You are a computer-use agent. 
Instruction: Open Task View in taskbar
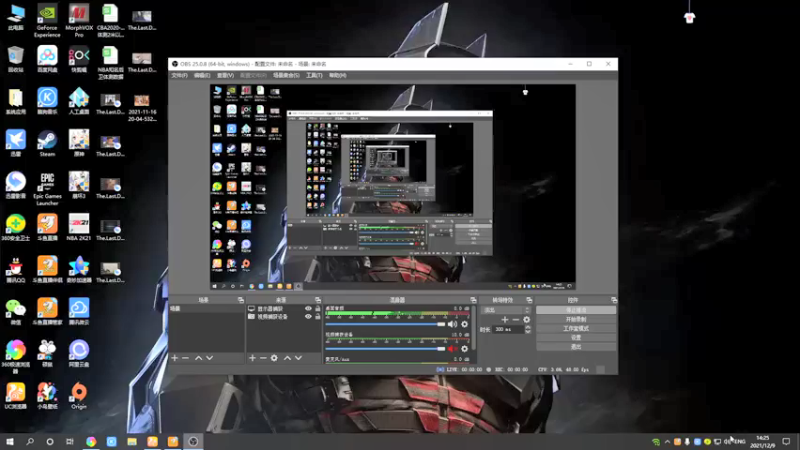pyautogui.click(x=70, y=441)
